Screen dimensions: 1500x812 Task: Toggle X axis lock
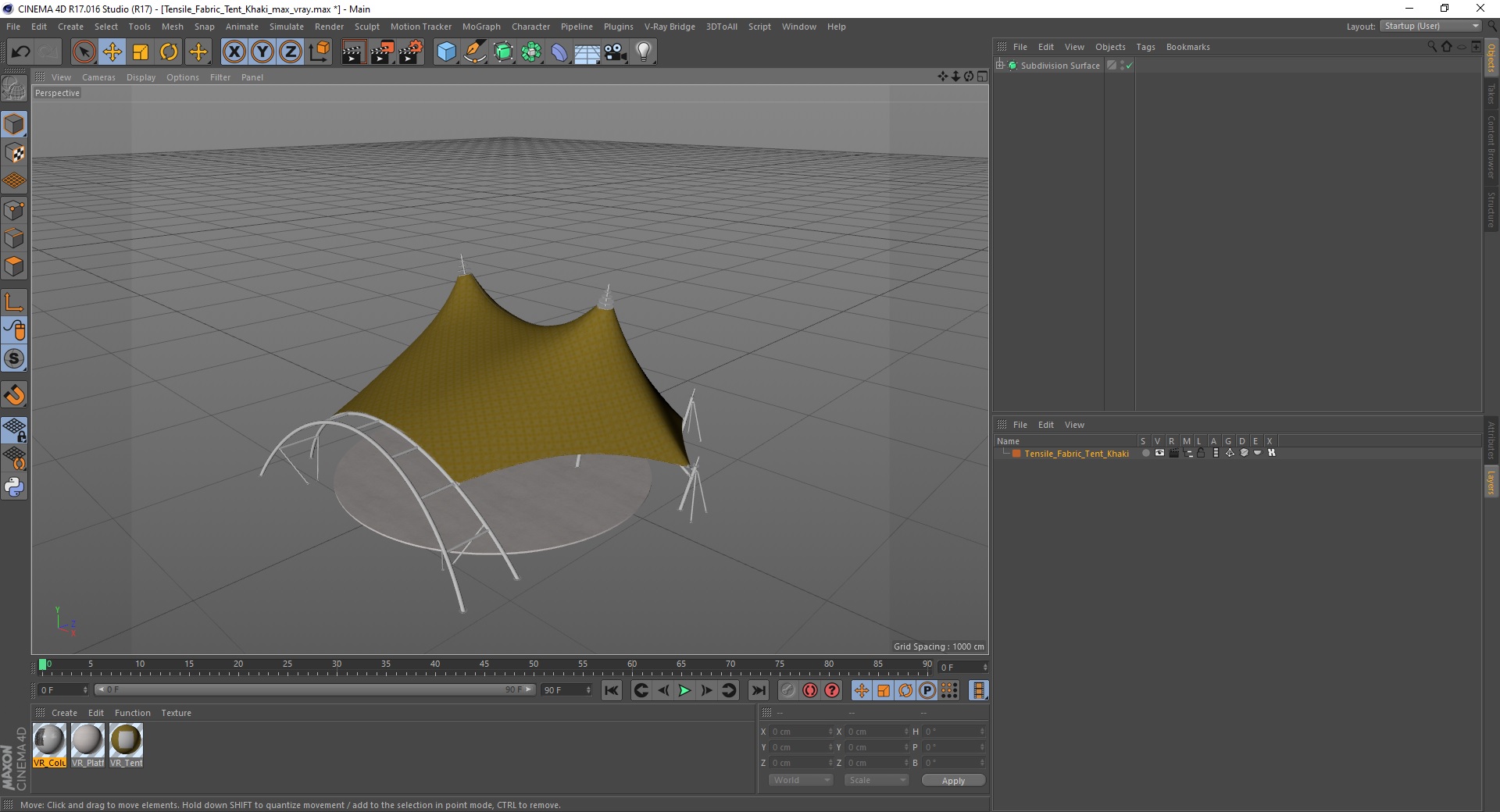tap(234, 52)
